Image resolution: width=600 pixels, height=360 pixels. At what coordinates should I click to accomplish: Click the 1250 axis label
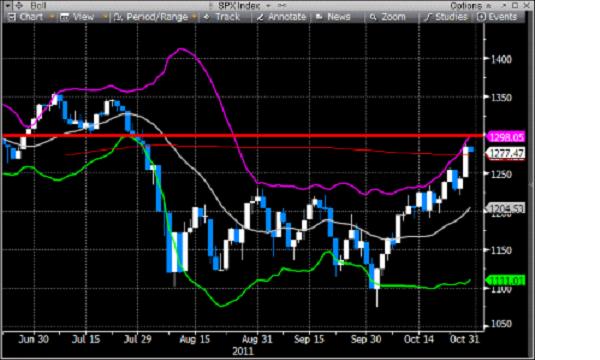pos(501,173)
